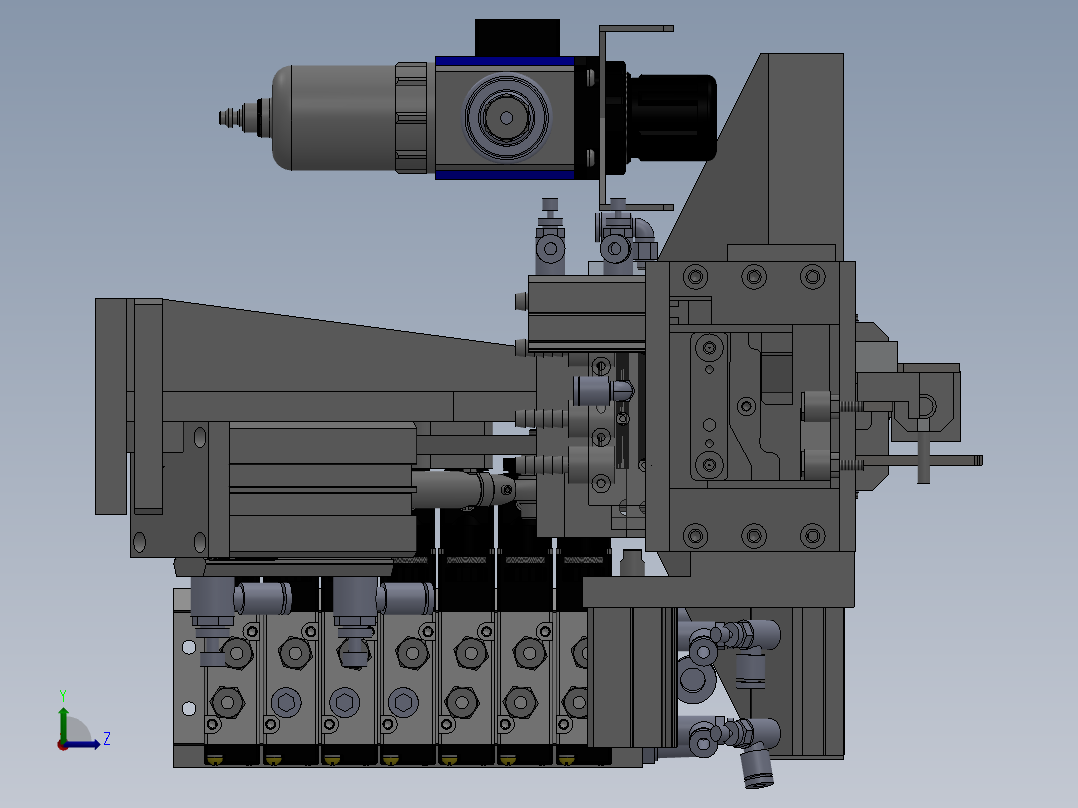Select the round pressure gauge face on the regulator
1078x808 pixels.
click(x=507, y=118)
